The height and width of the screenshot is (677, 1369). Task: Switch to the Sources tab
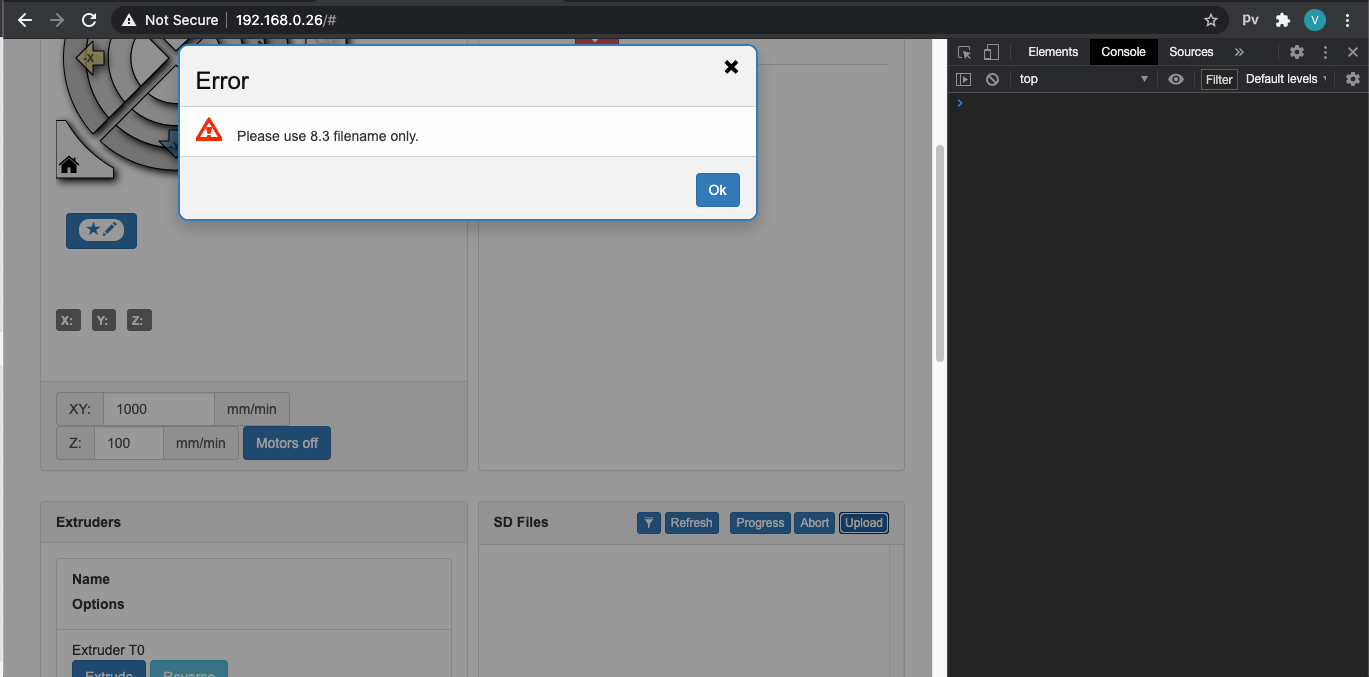coord(1191,51)
